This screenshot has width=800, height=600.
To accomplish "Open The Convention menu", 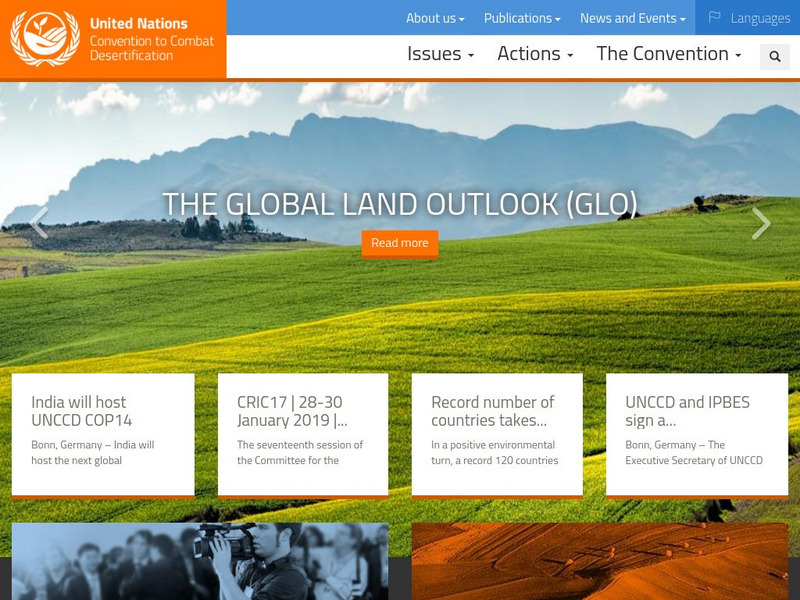I will pyautogui.click(x=669, y=54).
